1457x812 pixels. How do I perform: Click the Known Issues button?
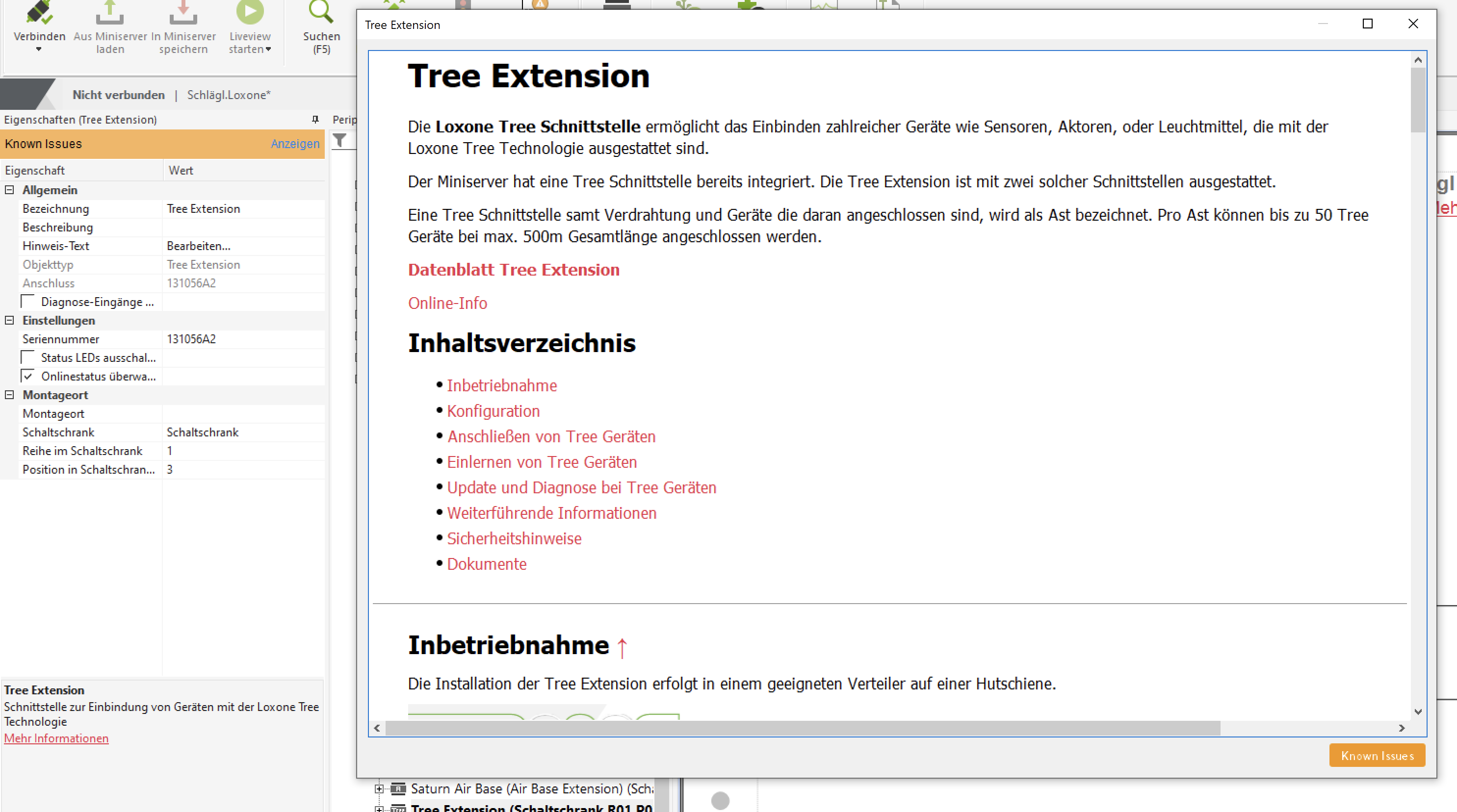(x=1377, y=756)
